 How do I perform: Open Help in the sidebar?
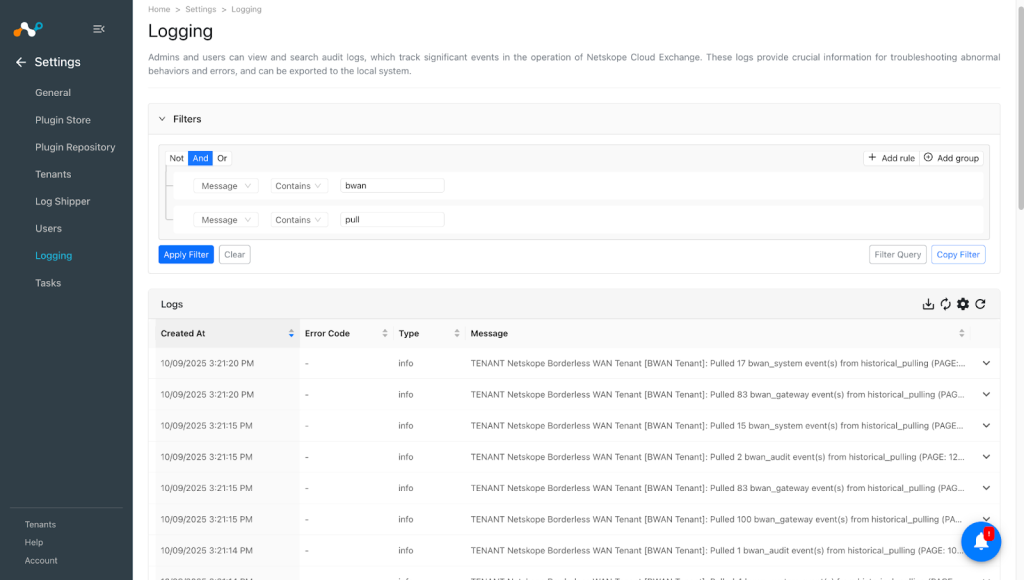(34, 542)
